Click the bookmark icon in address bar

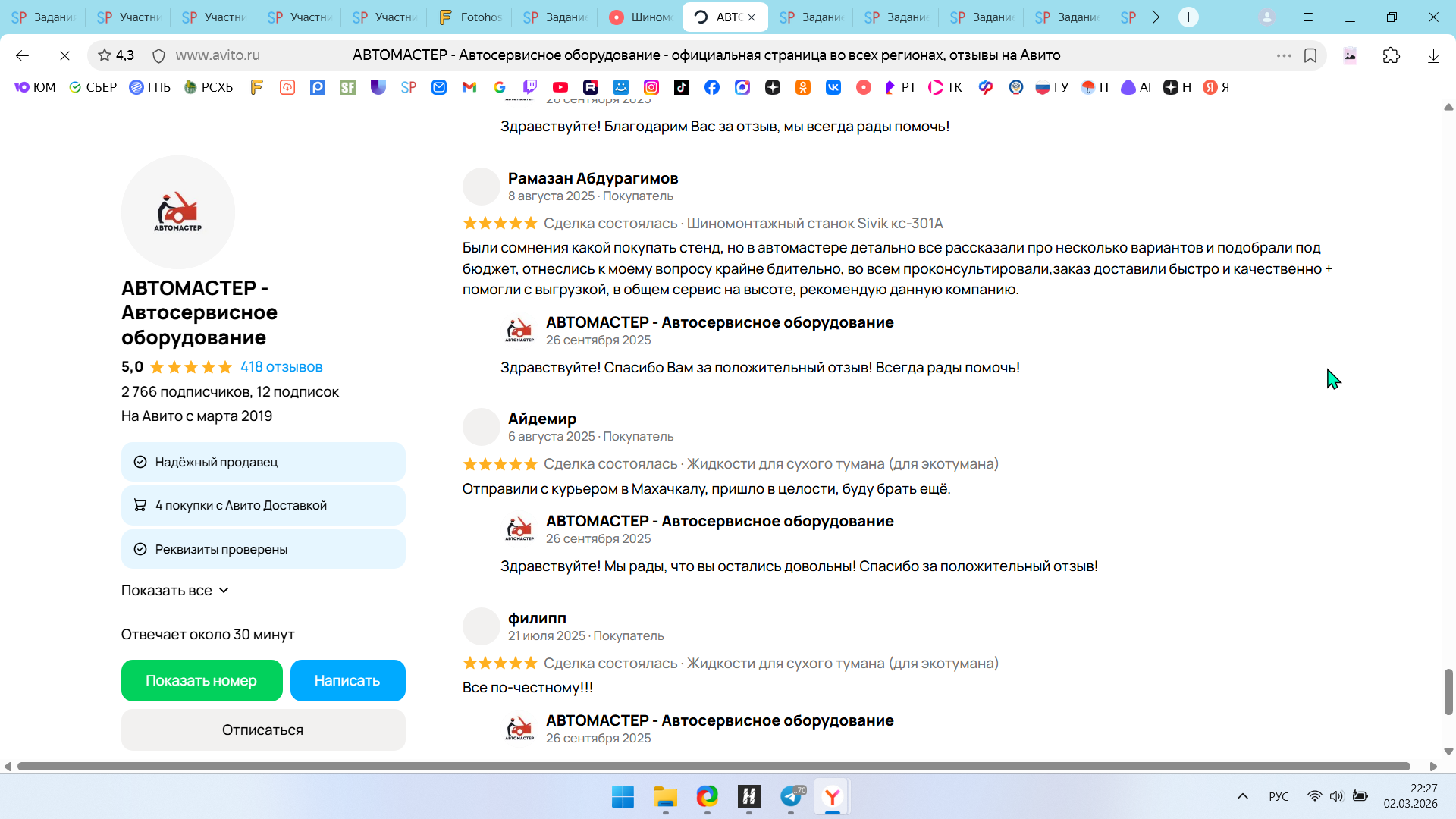1310,55
